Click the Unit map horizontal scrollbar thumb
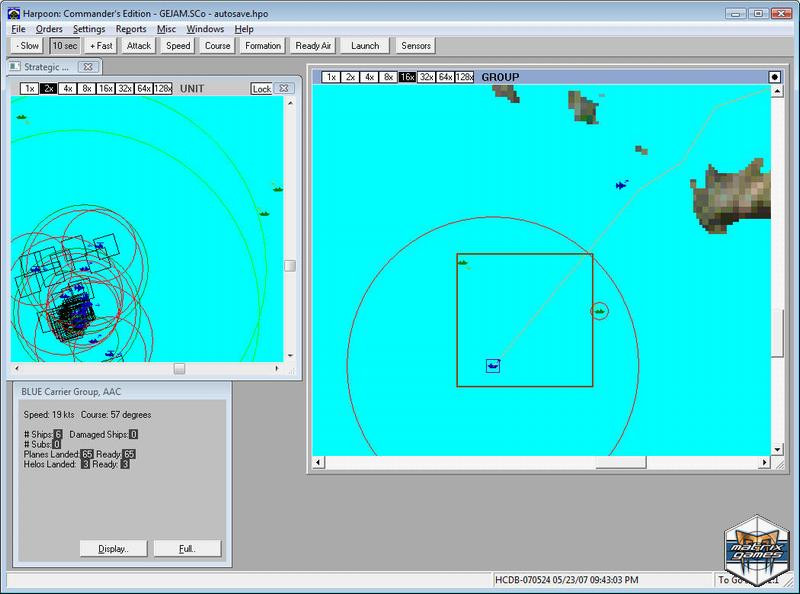Screen dimensions: 800x594 [x=179, y=368]
